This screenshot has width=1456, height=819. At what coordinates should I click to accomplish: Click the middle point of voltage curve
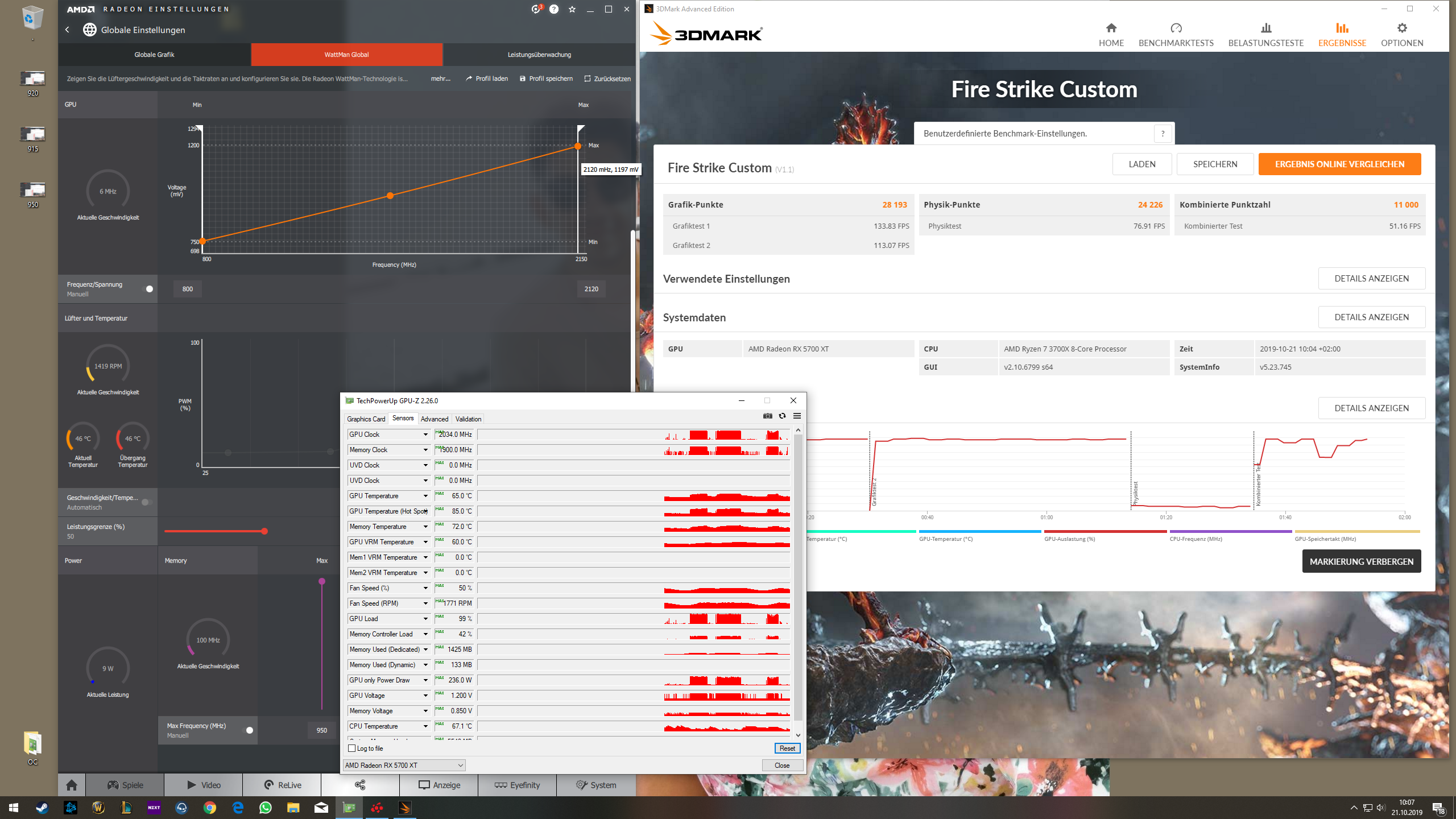[x=390, y=196]
